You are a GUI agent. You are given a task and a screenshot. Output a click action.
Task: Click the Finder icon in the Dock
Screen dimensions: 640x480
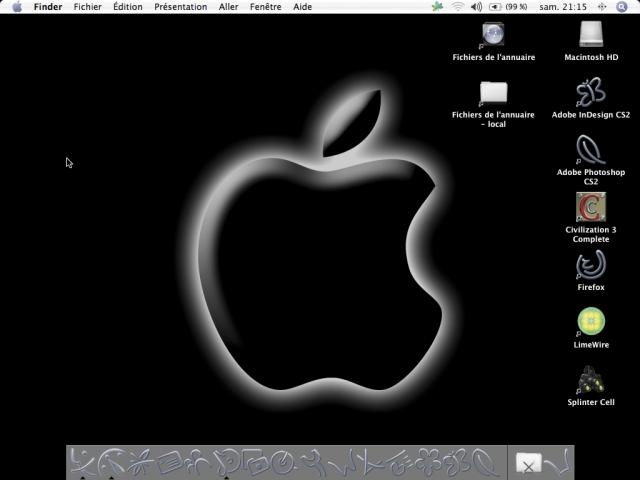(x=82, y=463)
